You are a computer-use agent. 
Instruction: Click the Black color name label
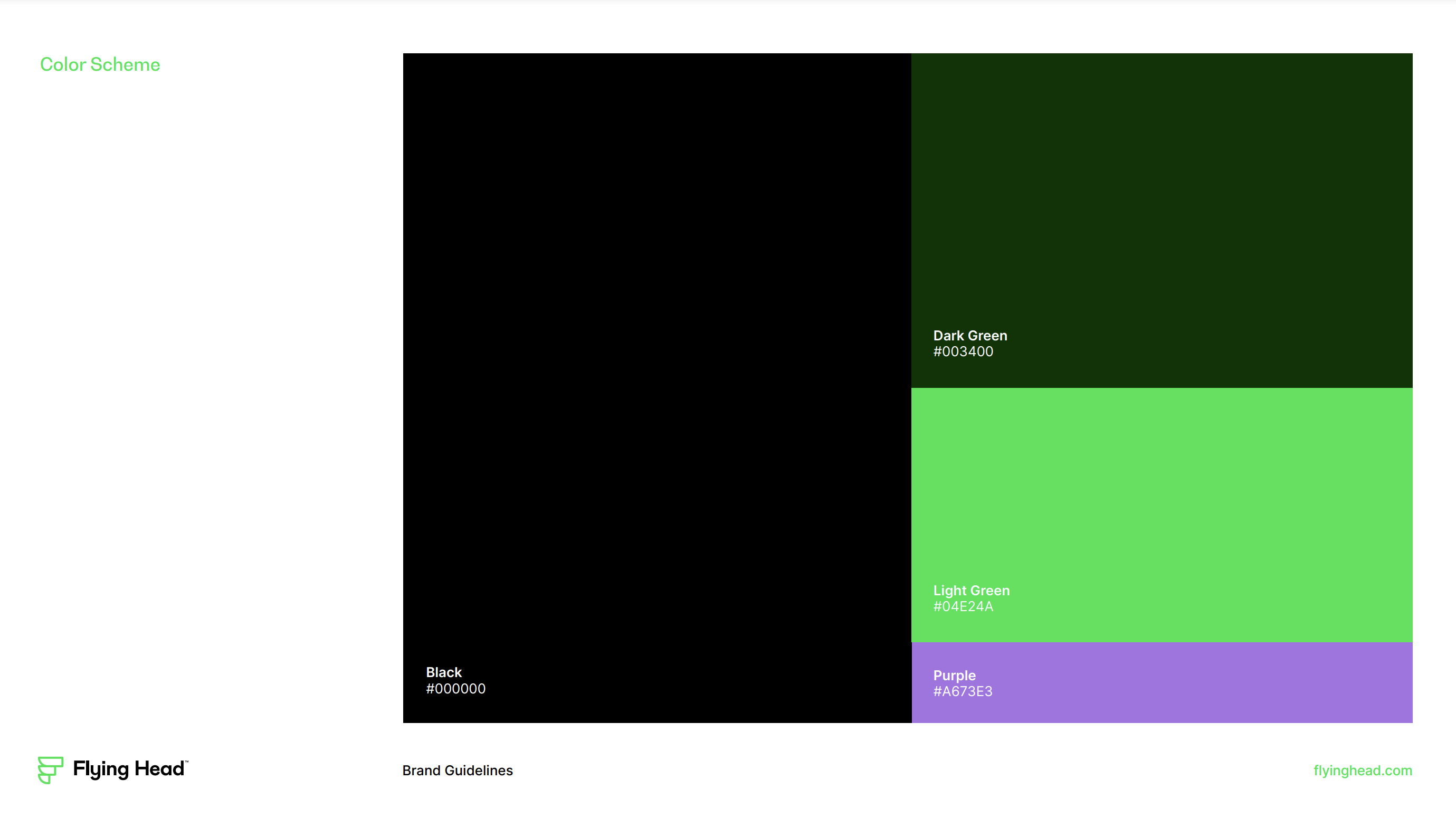pos(443,672)
